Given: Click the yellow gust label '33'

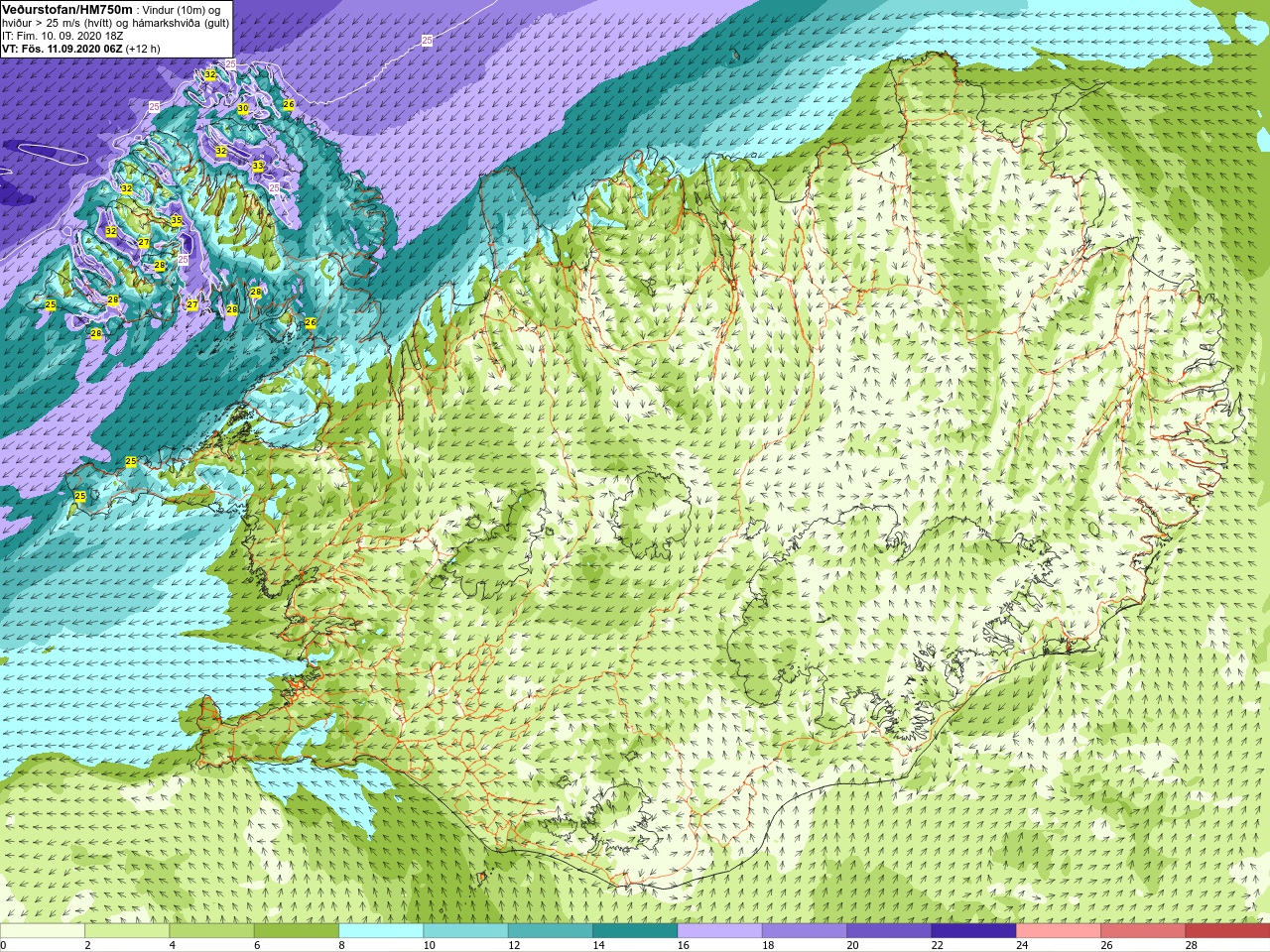Looking at the screenshot, I should [258, 166].
